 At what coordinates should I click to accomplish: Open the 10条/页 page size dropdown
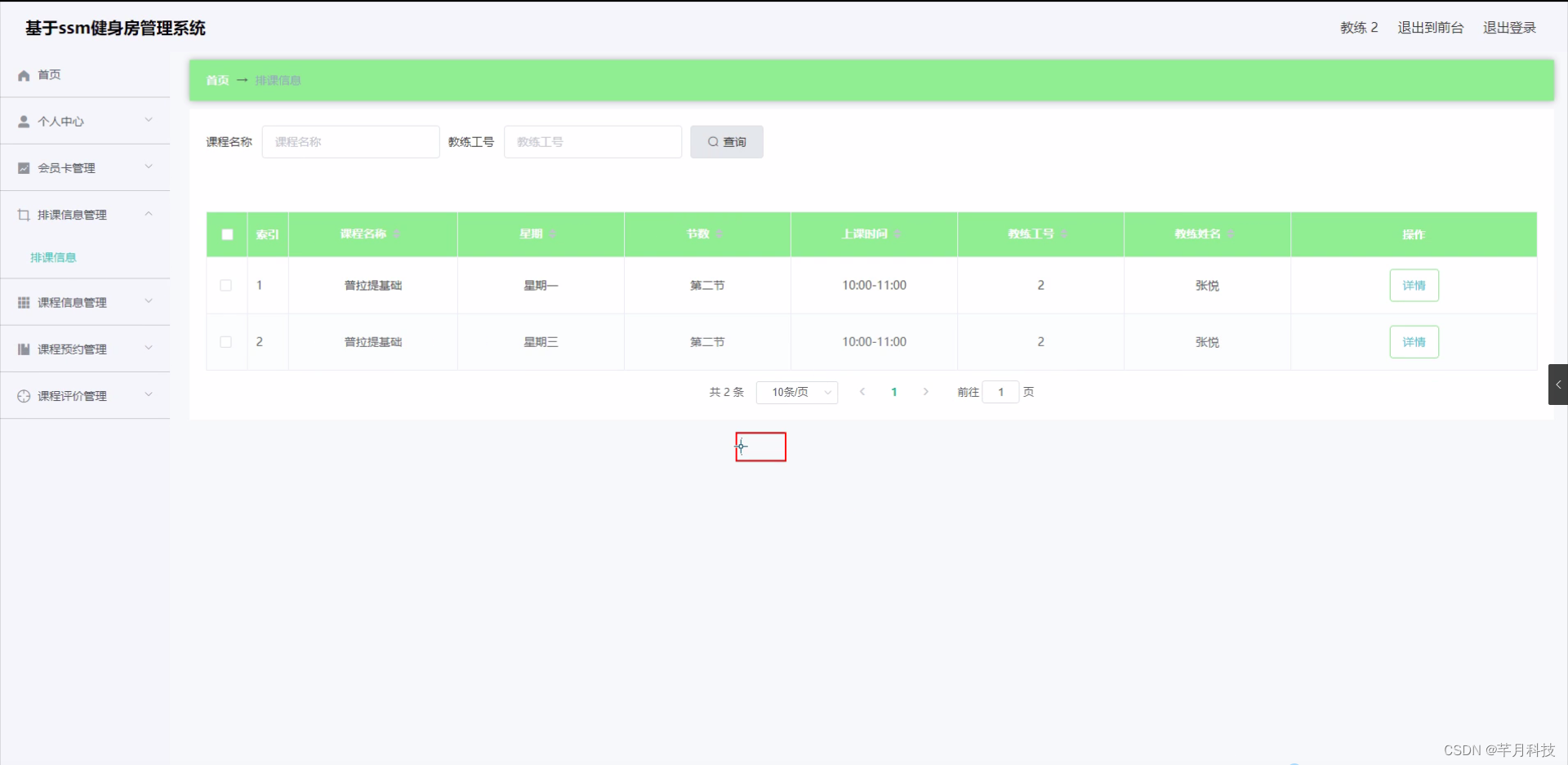(x=796, y=392)
